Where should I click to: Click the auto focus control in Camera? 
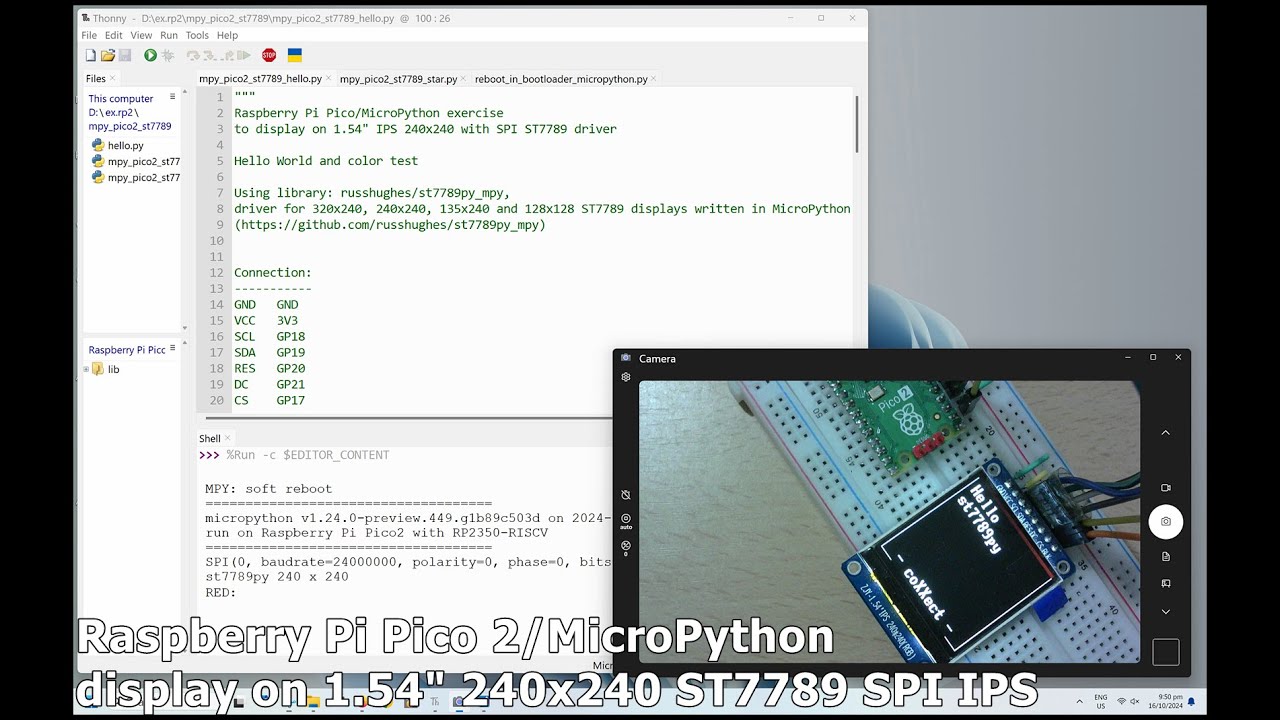626,521
